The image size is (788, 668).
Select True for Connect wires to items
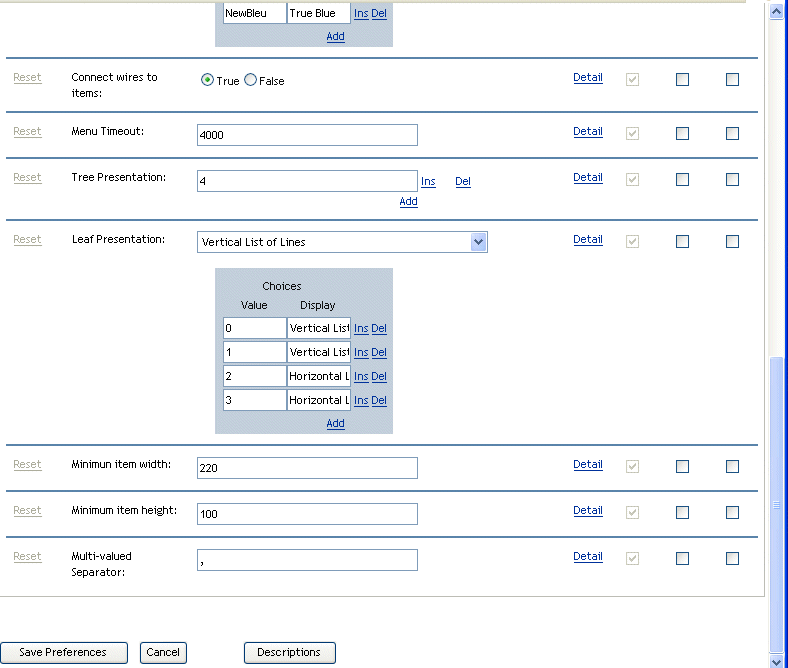pyautogui.click(x=208, y=80)
